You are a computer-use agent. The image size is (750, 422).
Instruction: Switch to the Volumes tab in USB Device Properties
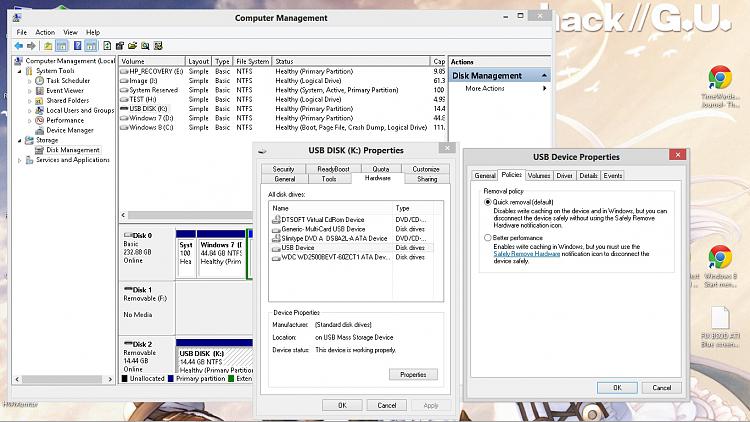coord(539,176)
